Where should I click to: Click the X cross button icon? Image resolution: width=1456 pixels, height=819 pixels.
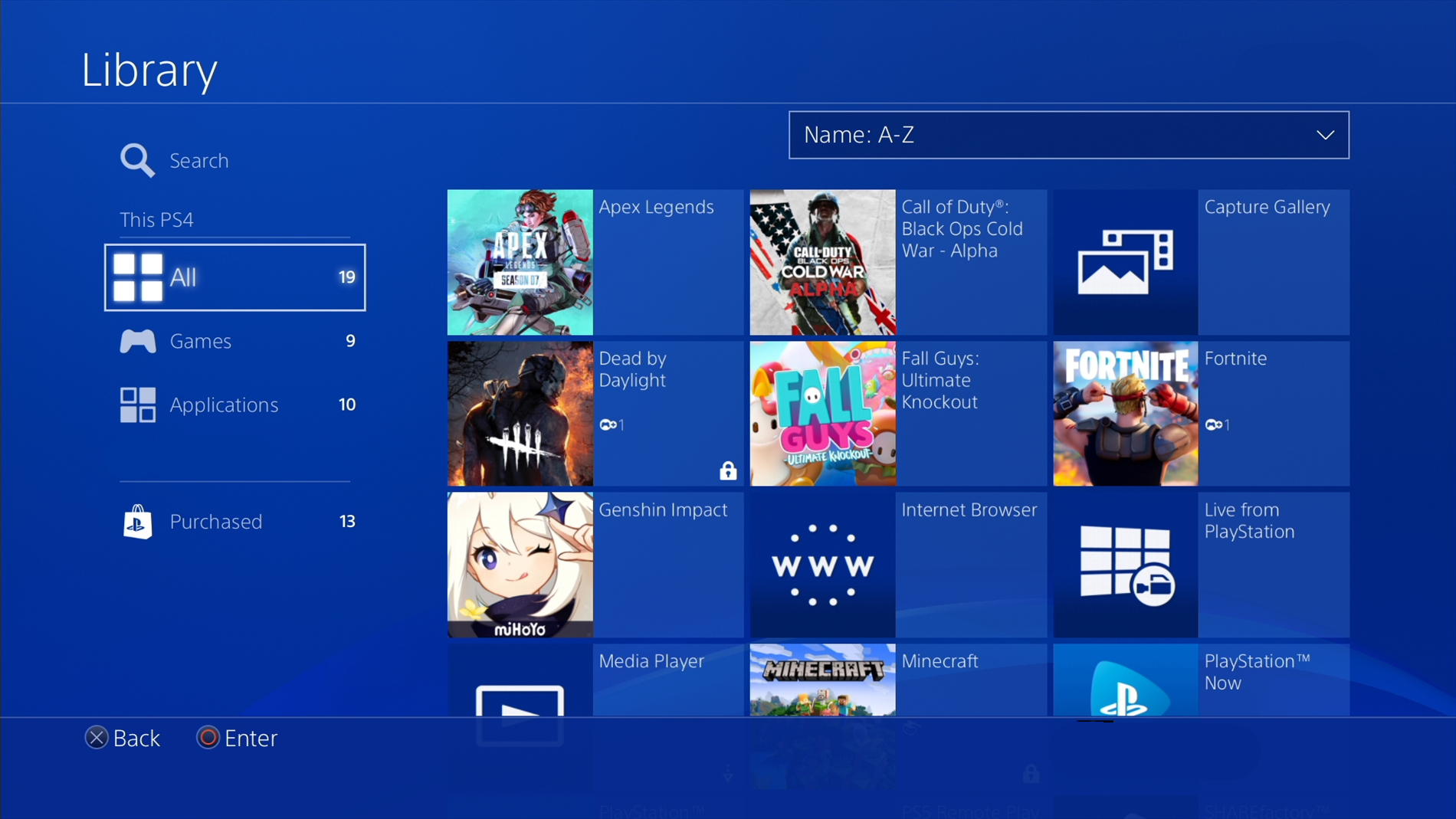click(x=97, y=738)
